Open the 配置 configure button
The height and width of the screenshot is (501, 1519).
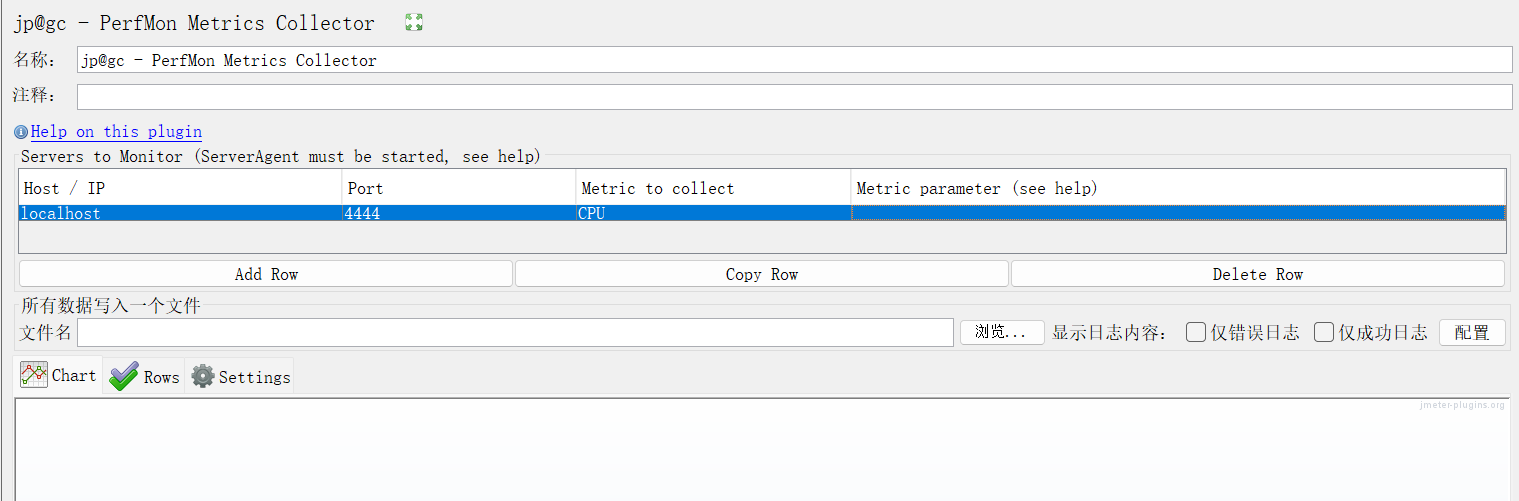coord(1471,333)
